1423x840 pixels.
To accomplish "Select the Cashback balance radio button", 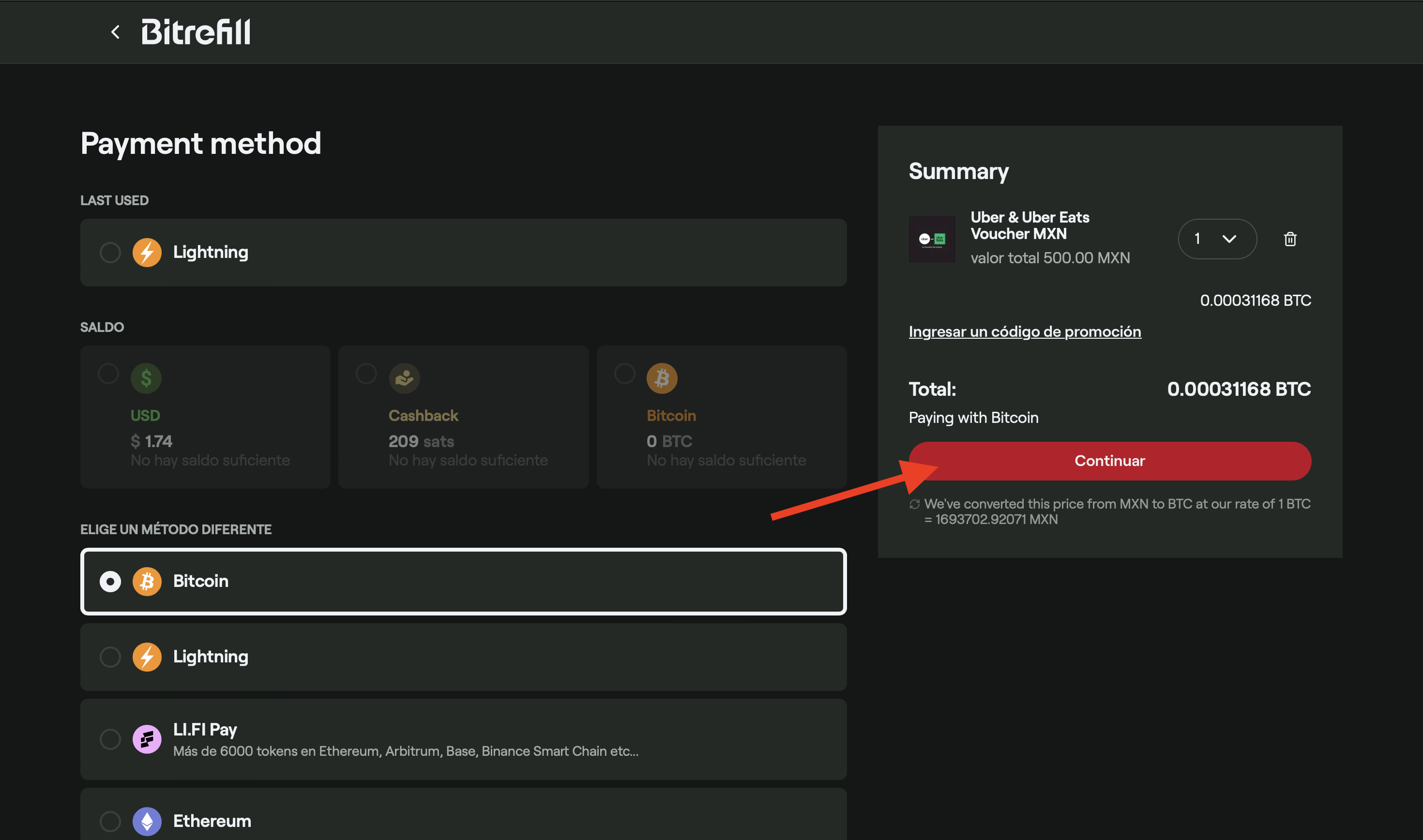I will click(x=366, y=374).
